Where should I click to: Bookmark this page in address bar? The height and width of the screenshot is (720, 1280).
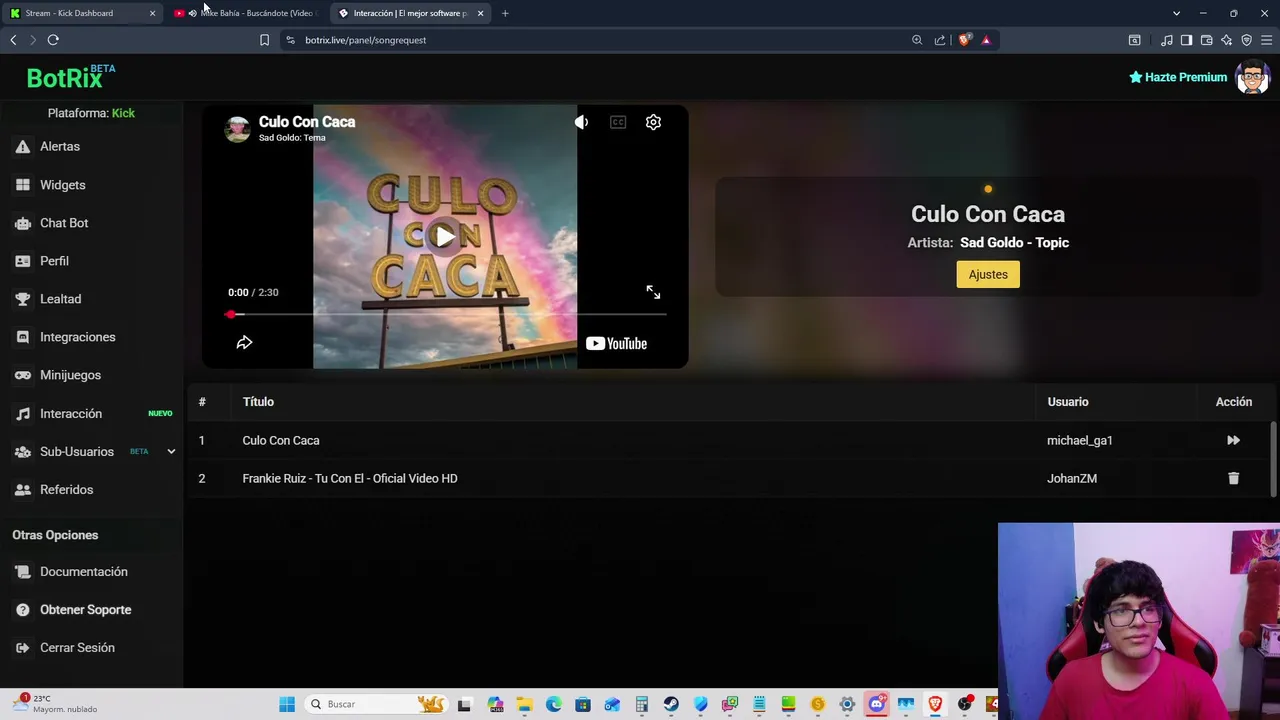264,40
